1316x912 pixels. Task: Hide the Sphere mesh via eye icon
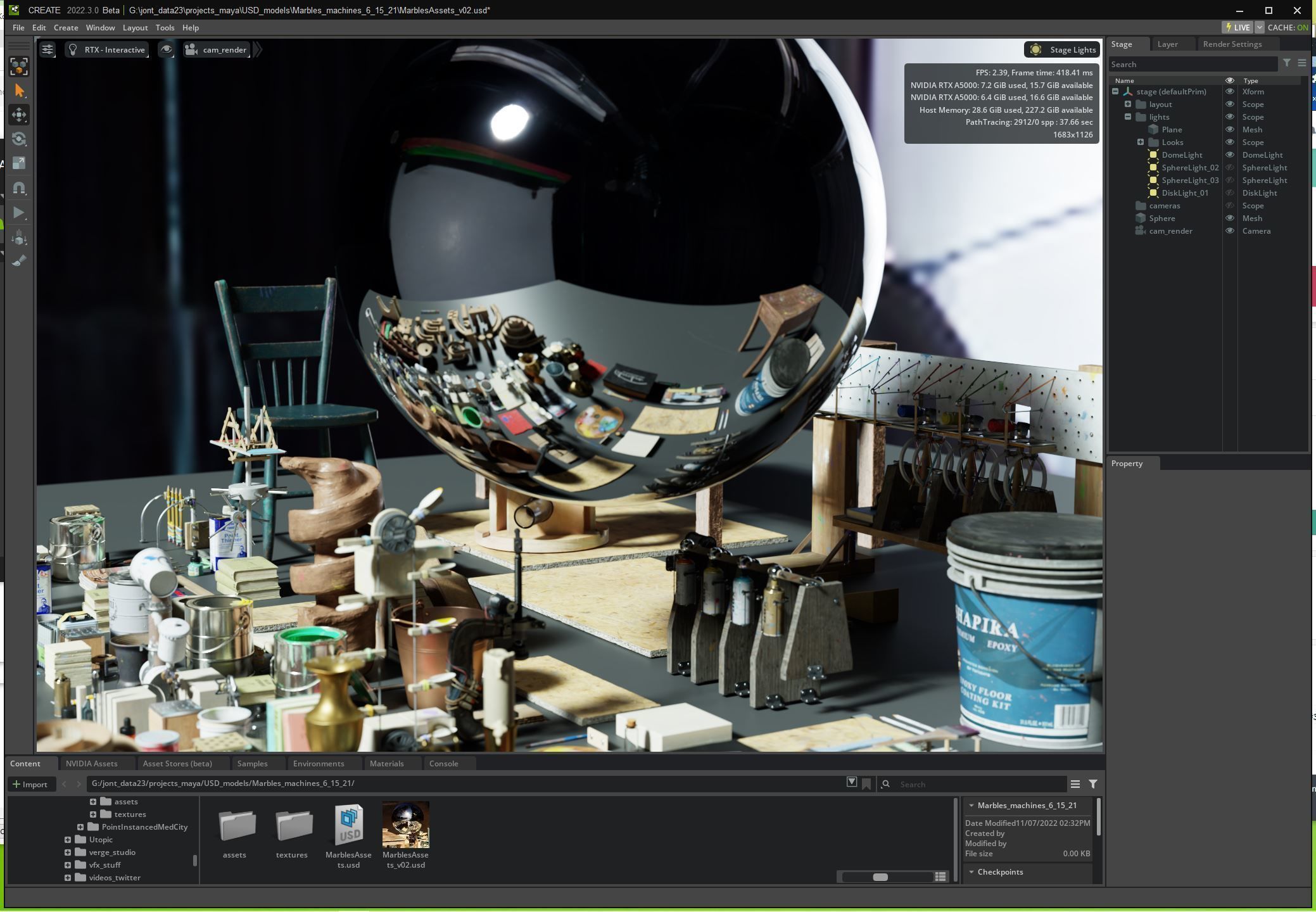(x=1229, y=218)
